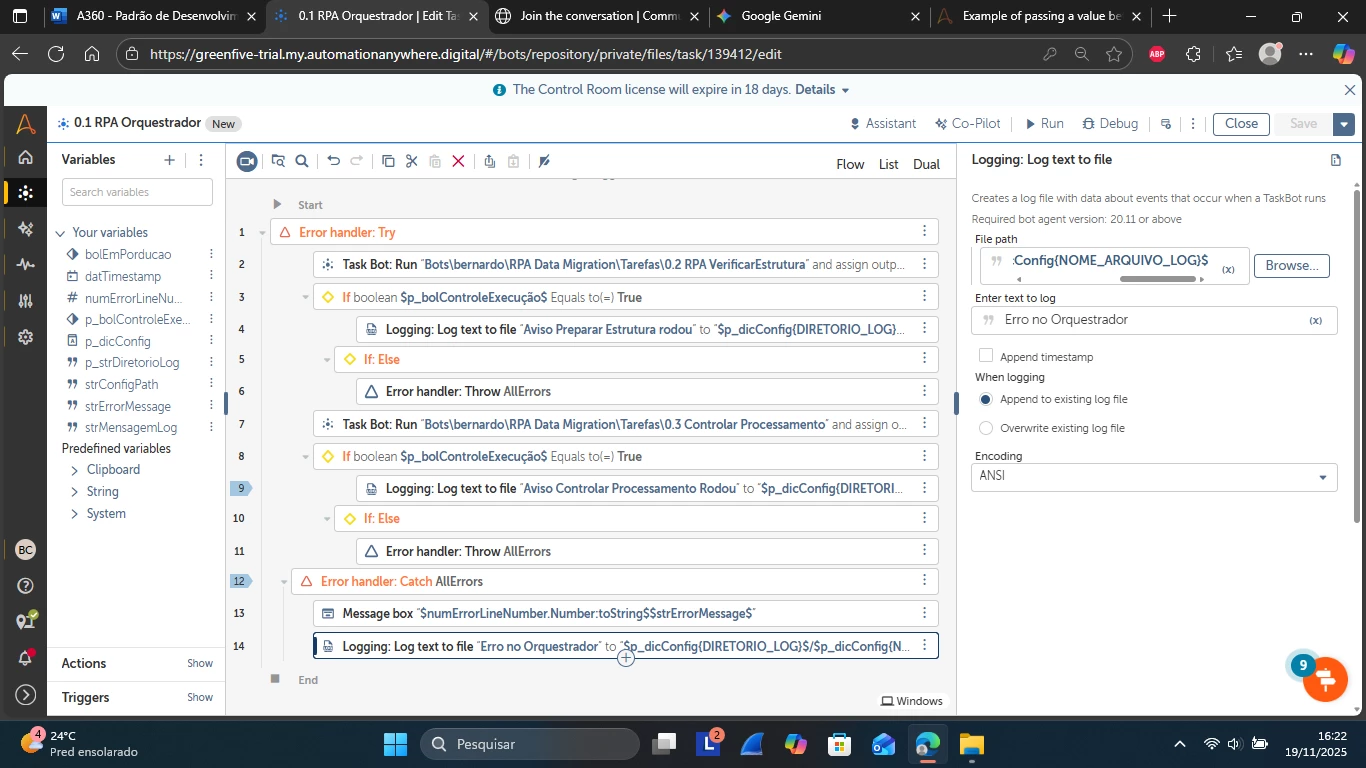1366x768 pixels.
Task: Insert a variable into the text to log field
Action: [1316, 320]
